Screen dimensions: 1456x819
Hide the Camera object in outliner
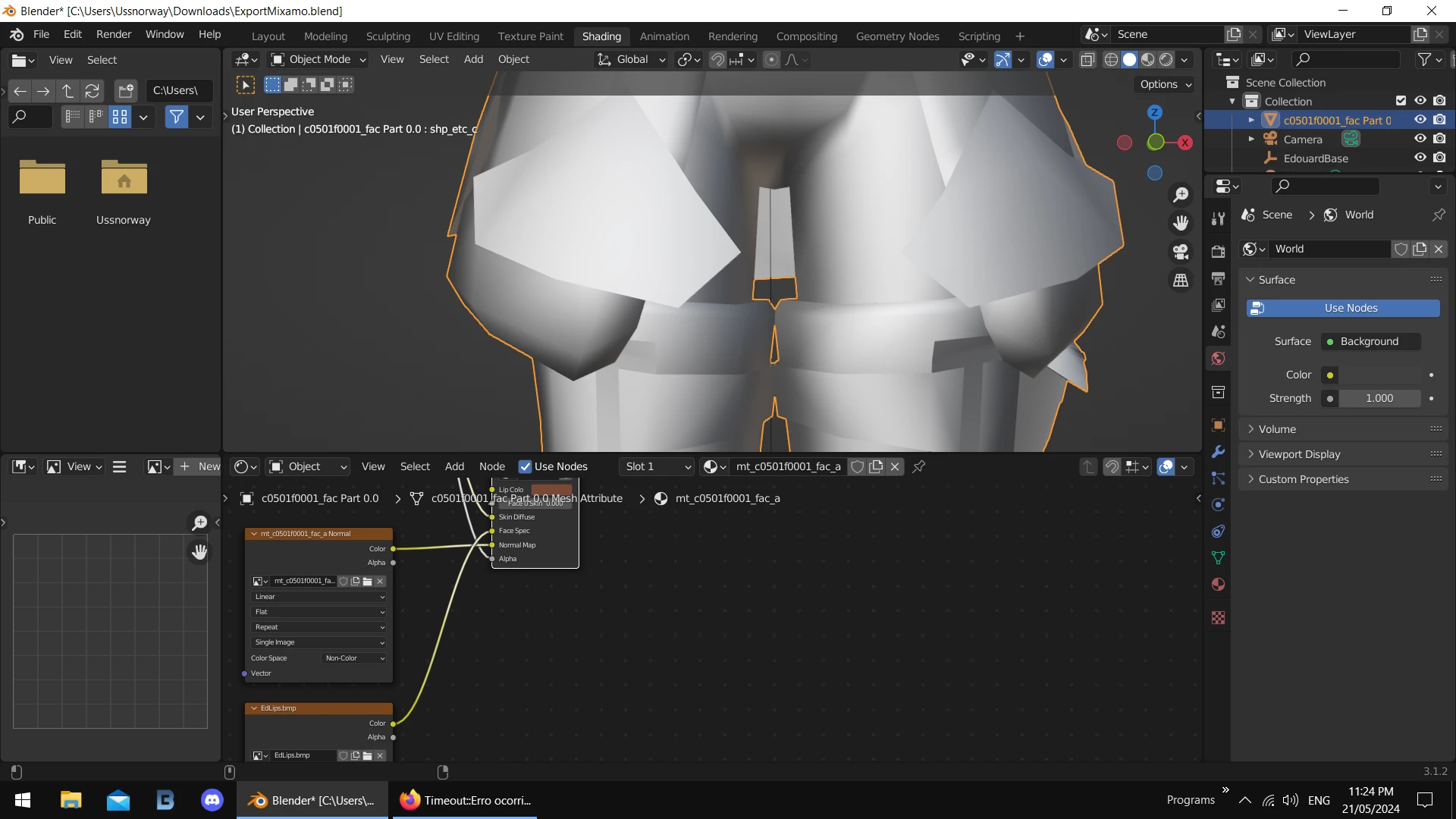[x=1420, y=139]
